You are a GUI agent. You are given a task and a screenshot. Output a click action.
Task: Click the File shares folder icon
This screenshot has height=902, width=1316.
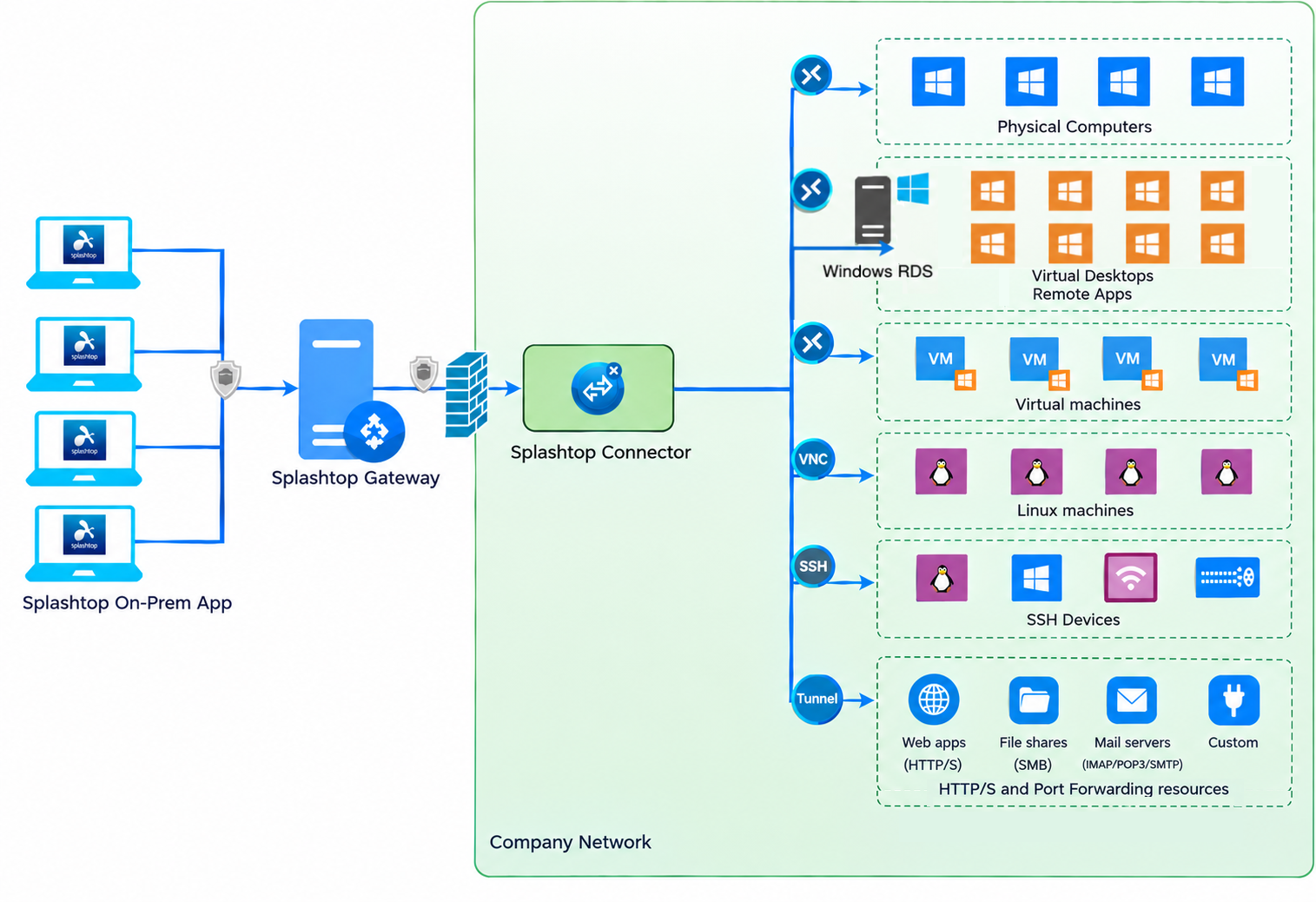[x=1034, y=700]
